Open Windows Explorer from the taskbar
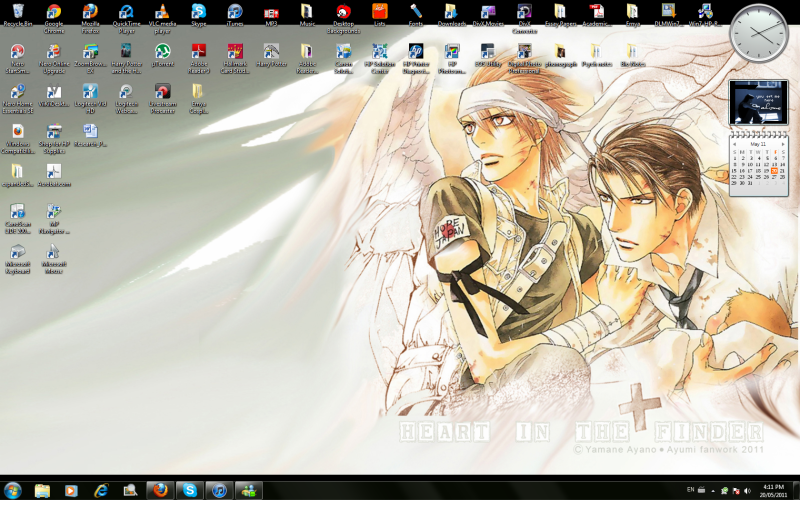The width and height of the screenshot is (800, 519). click(42, 491)
